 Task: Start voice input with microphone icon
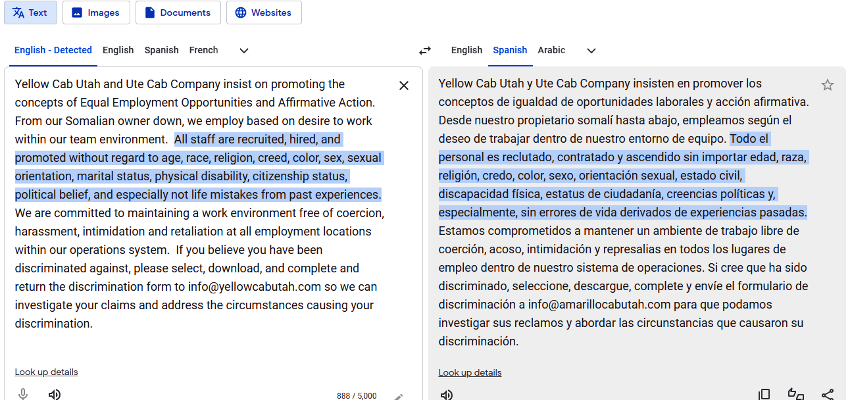[x=23, y=394]
